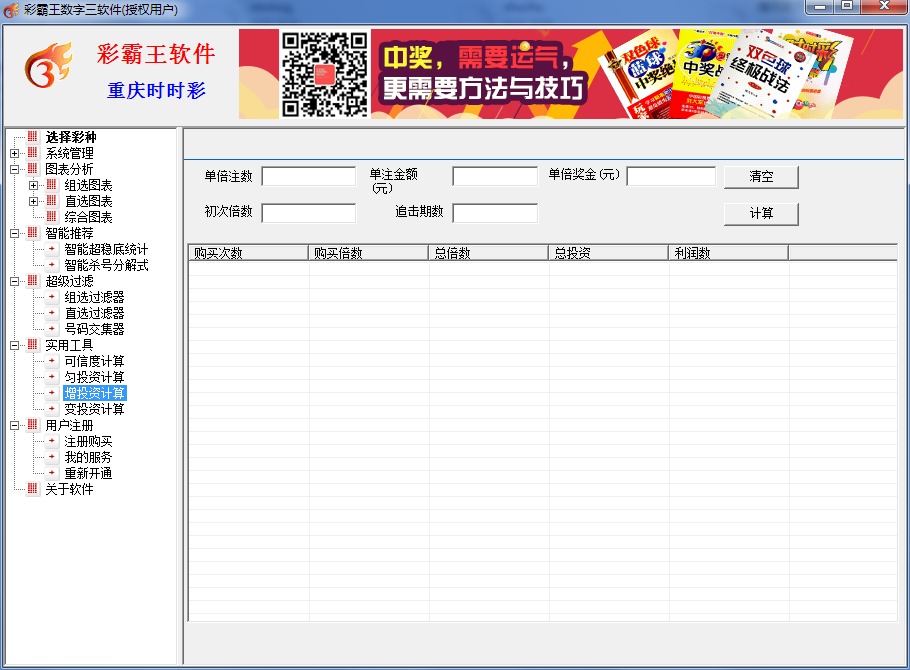Viewport: 910px width, 670px height.
Task: Collapse the 超级过滤 tree node
Action: click(x=14, y=281)
